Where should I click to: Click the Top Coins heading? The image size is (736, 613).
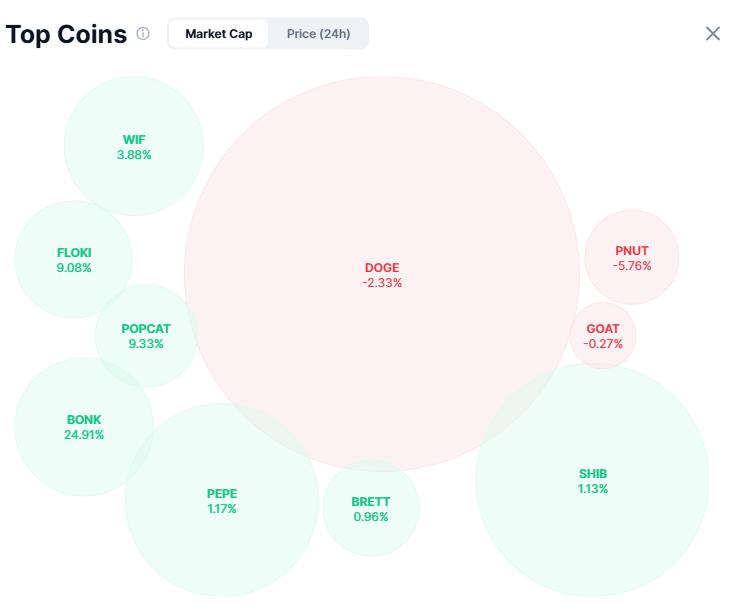(x=66, y=34)
